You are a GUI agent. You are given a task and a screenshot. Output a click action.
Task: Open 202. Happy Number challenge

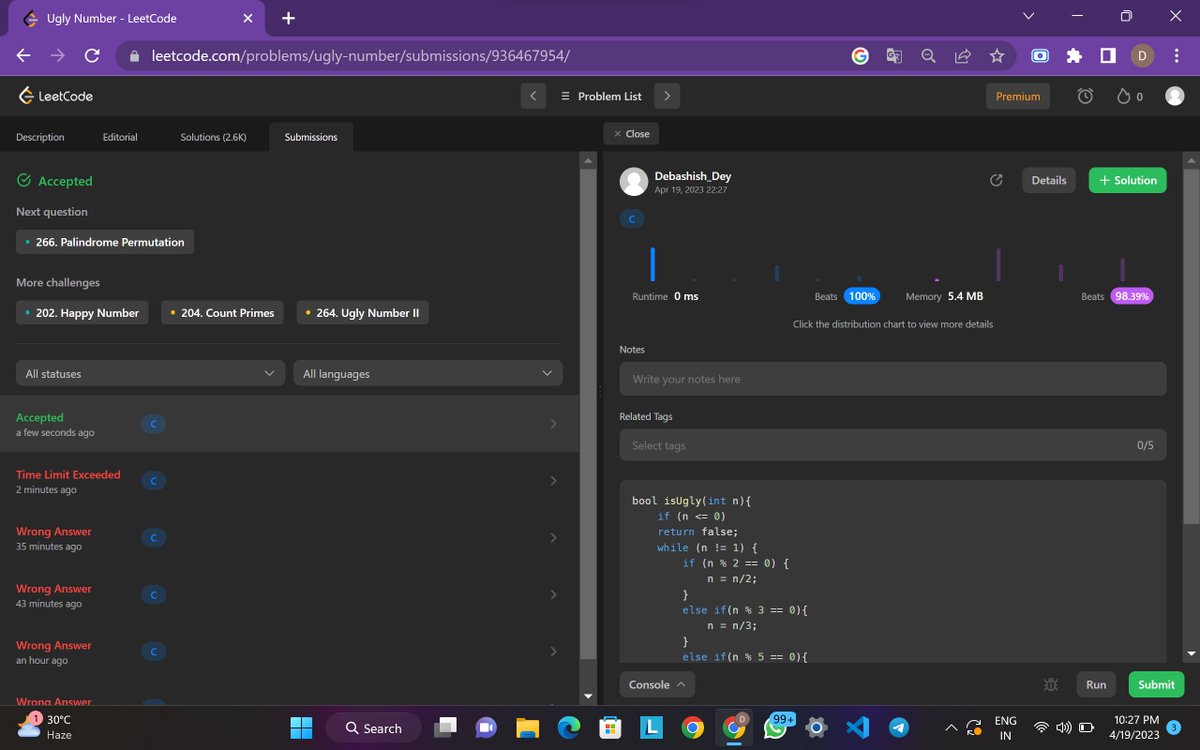(x=82, y=313)
